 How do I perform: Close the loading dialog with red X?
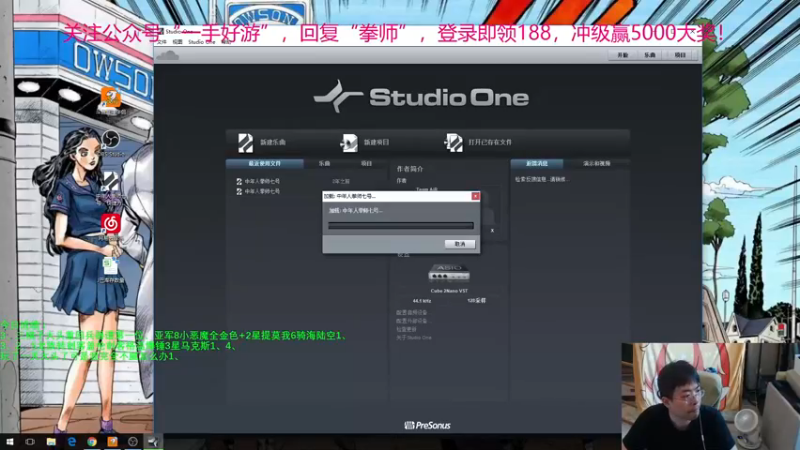(x=476, y=196)
